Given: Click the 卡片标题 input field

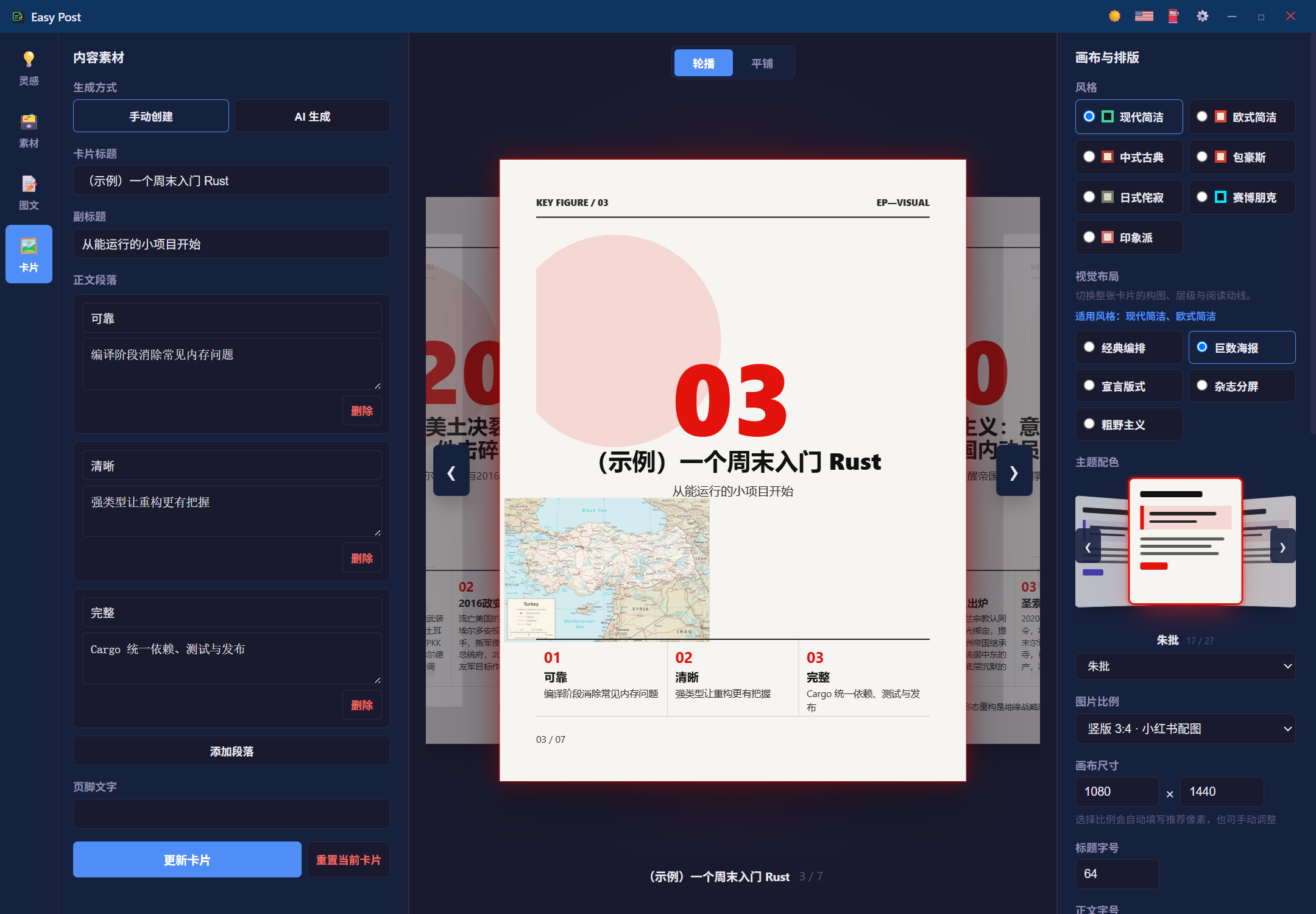Looking at the screenshot, I should coord(232,180).
